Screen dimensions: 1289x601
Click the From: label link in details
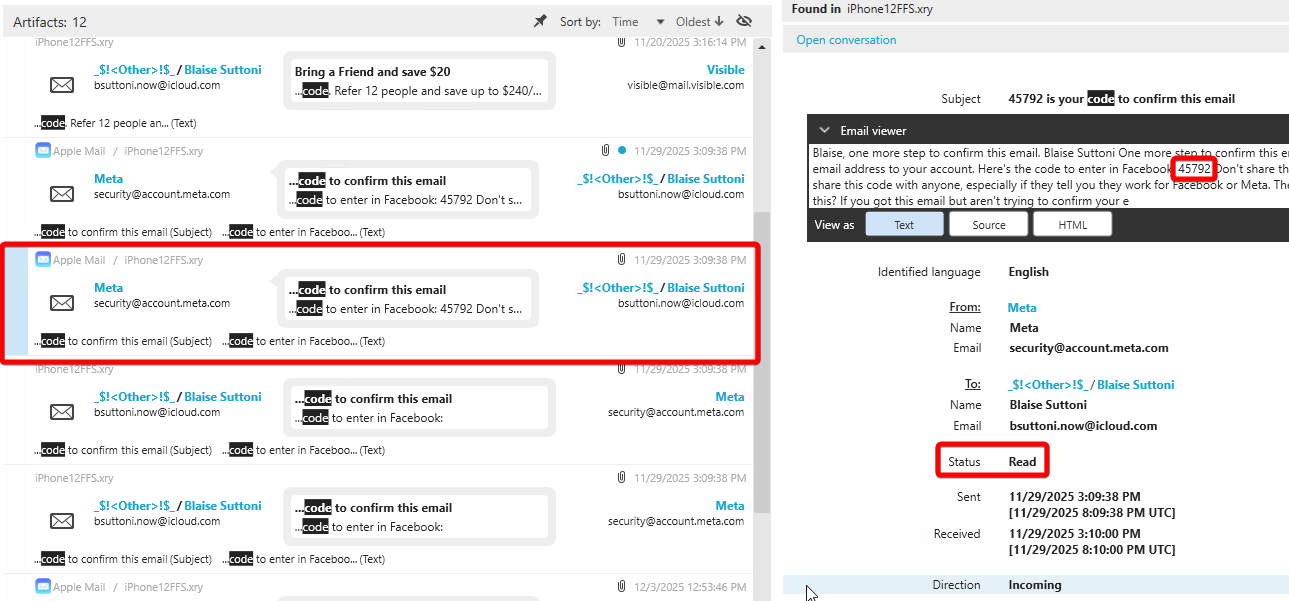coord(965,308)
